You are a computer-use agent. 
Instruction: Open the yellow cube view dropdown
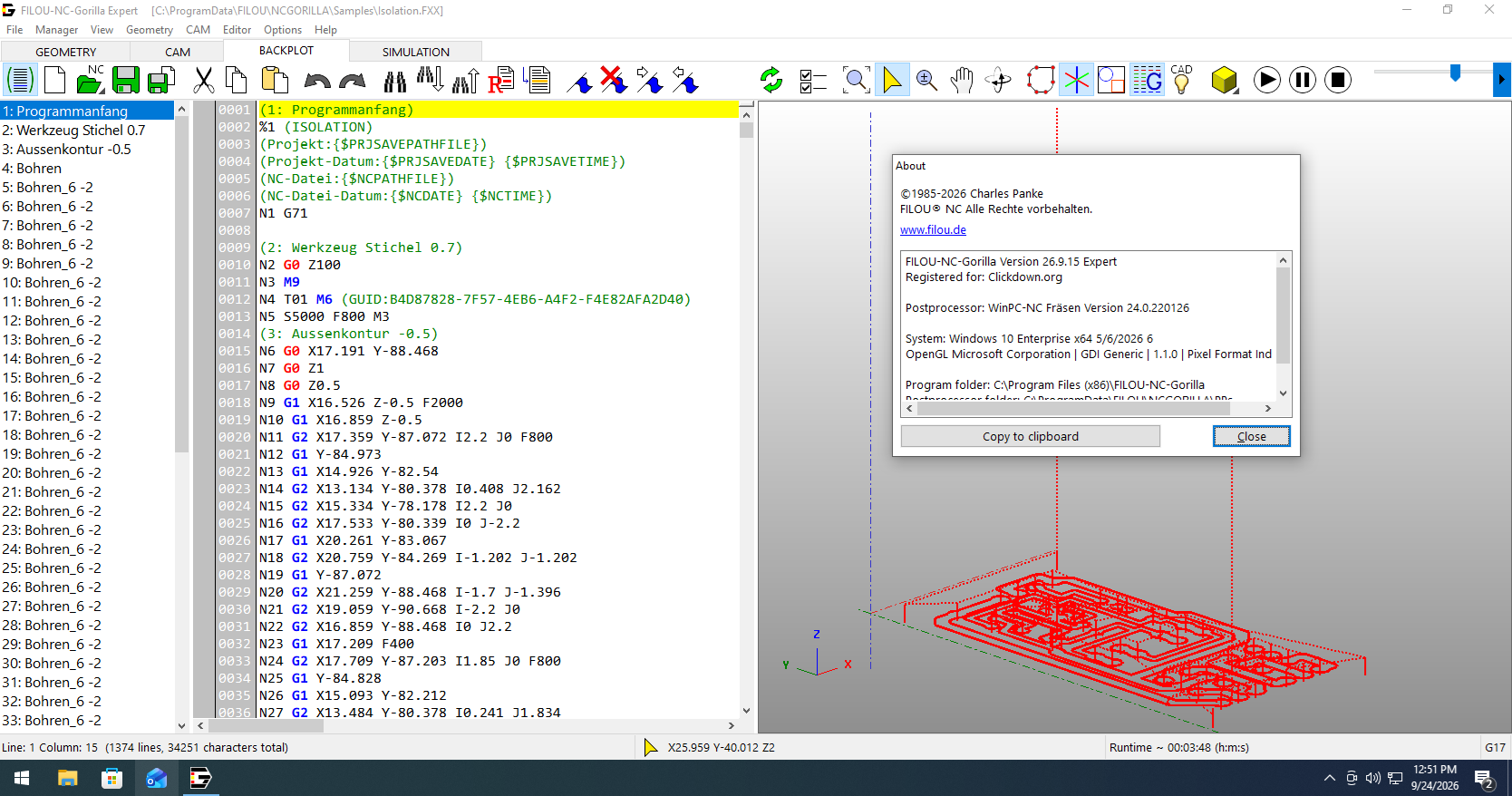click(1225, 81)
